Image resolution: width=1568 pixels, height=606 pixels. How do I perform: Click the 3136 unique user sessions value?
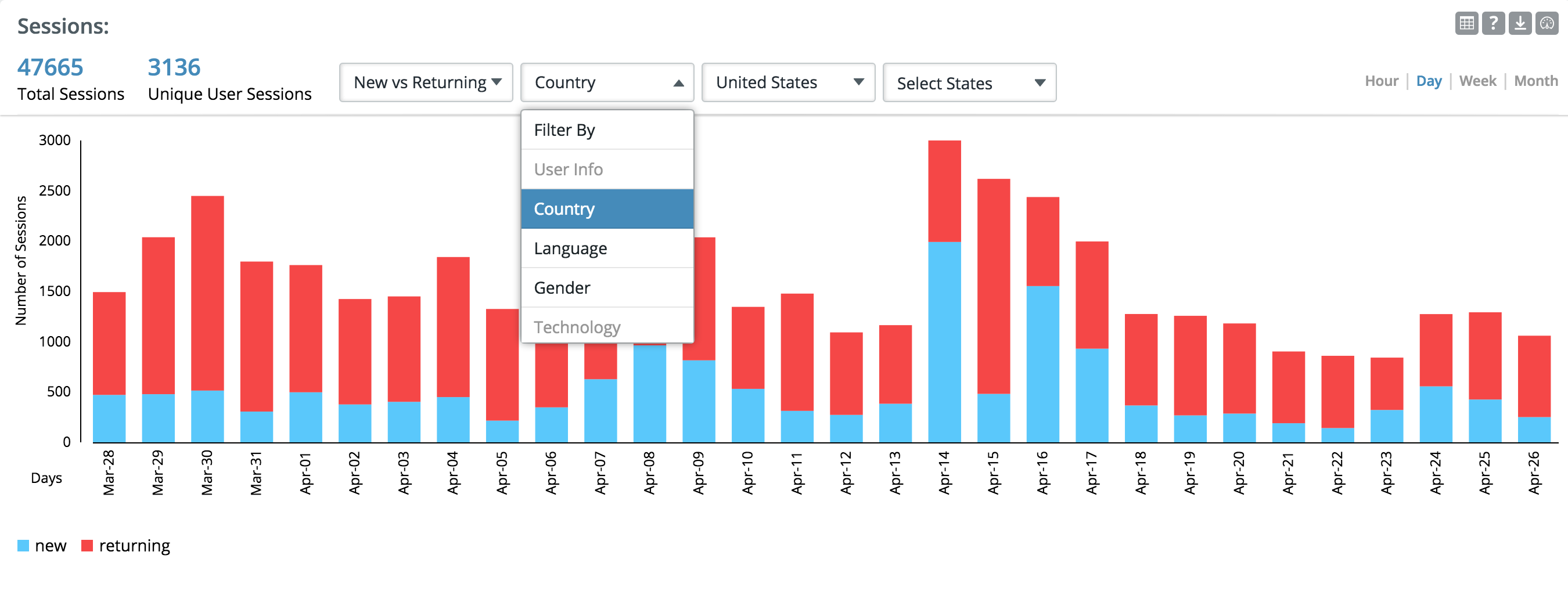[x=174, y=67]
